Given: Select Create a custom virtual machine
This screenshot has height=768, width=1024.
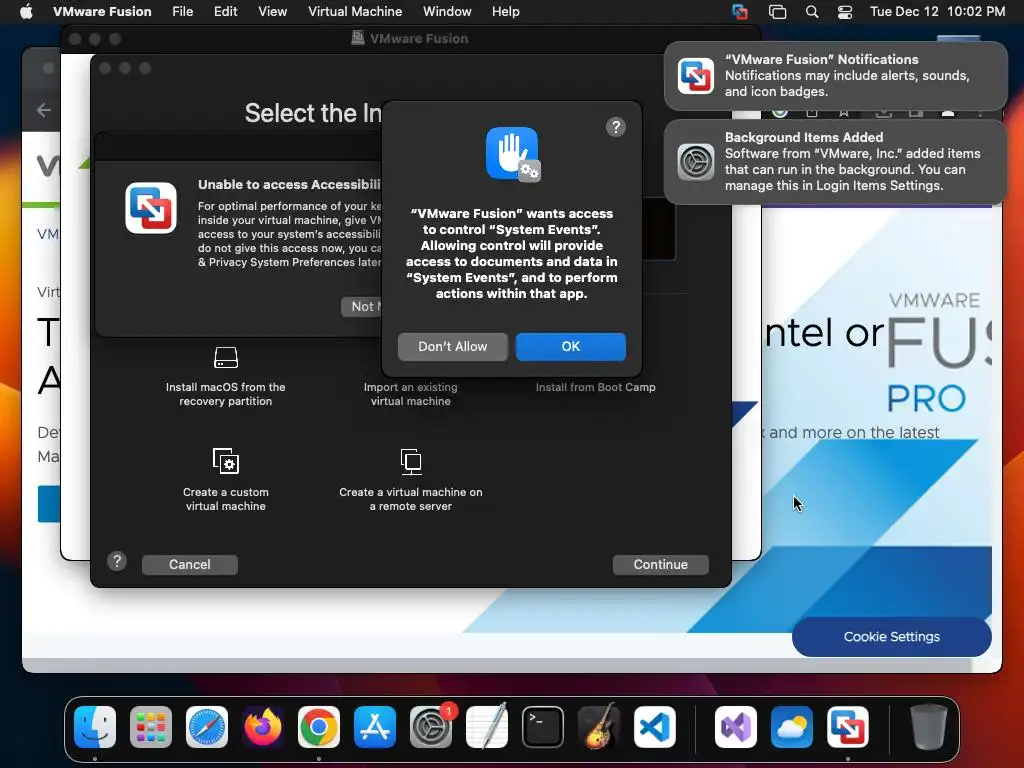Looking at the screenshot, I should click(x=225, y=480).
